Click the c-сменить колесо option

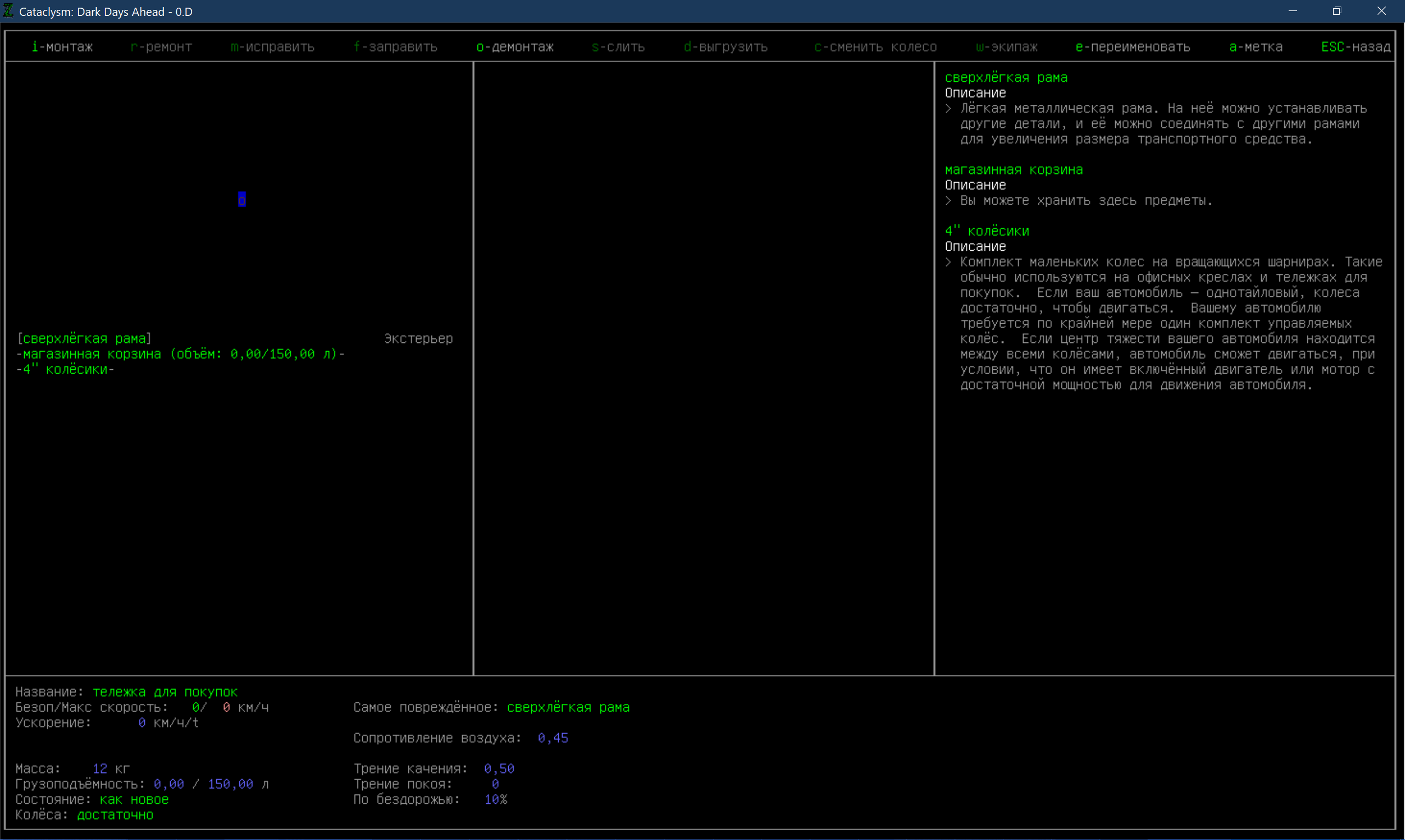[875, 47]
